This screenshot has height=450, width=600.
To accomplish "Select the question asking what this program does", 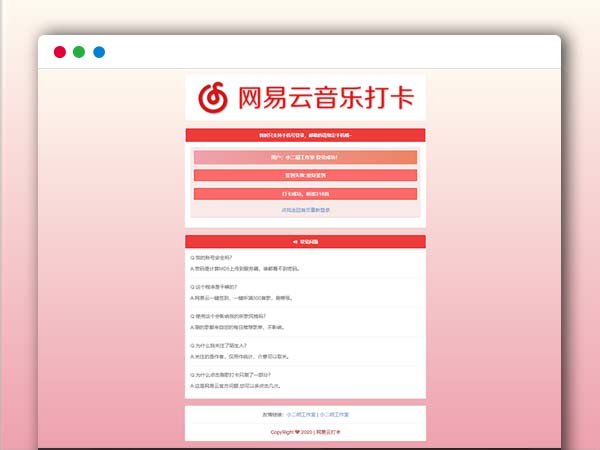I will pos(214,287).
